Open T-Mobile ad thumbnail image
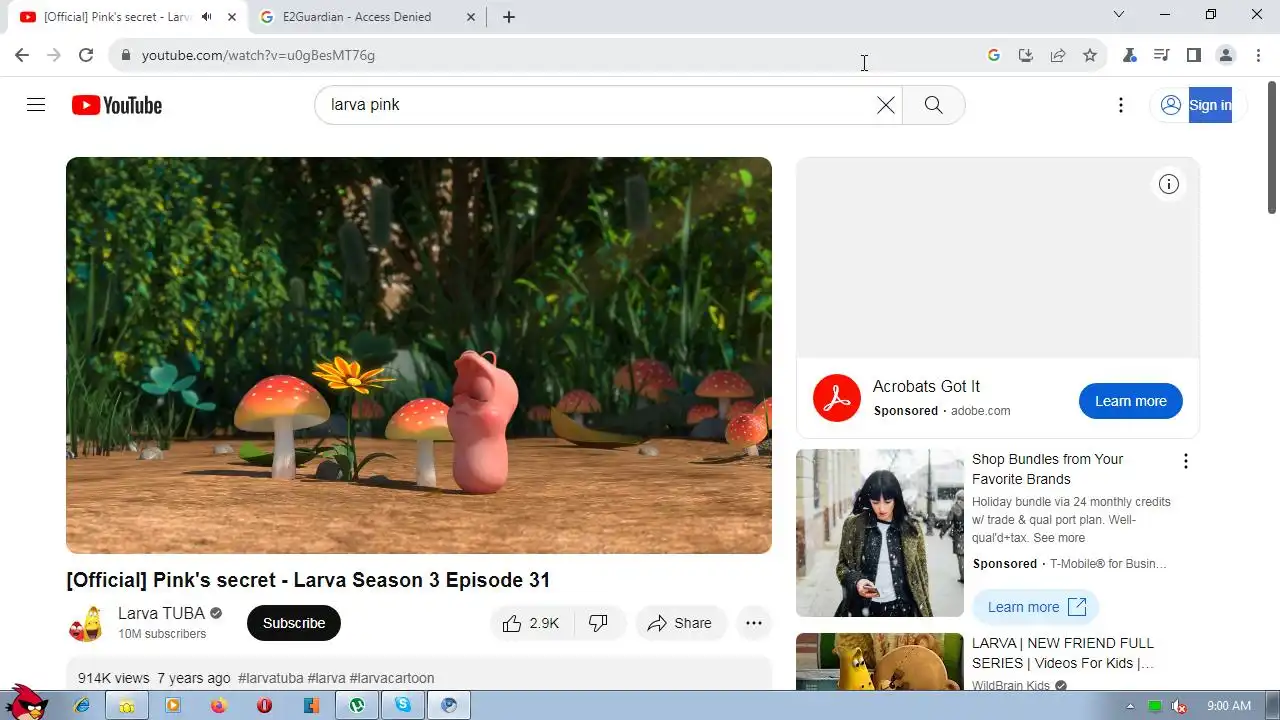The height and width of the screenshot is (720, 1280). [880, 533]
